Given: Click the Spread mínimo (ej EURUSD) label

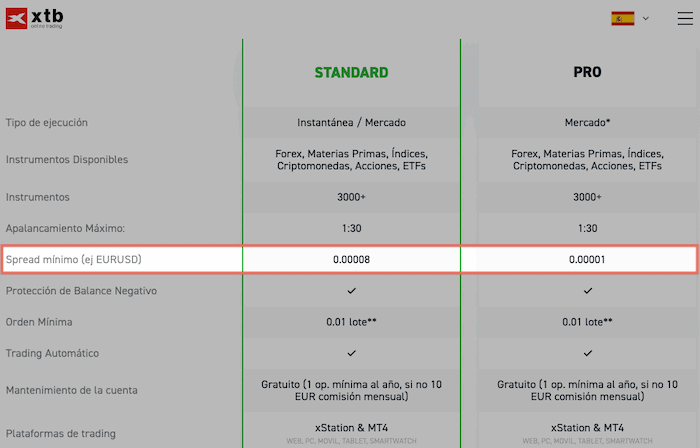Looking at the screenshot, I should click(x=74, y=259).
